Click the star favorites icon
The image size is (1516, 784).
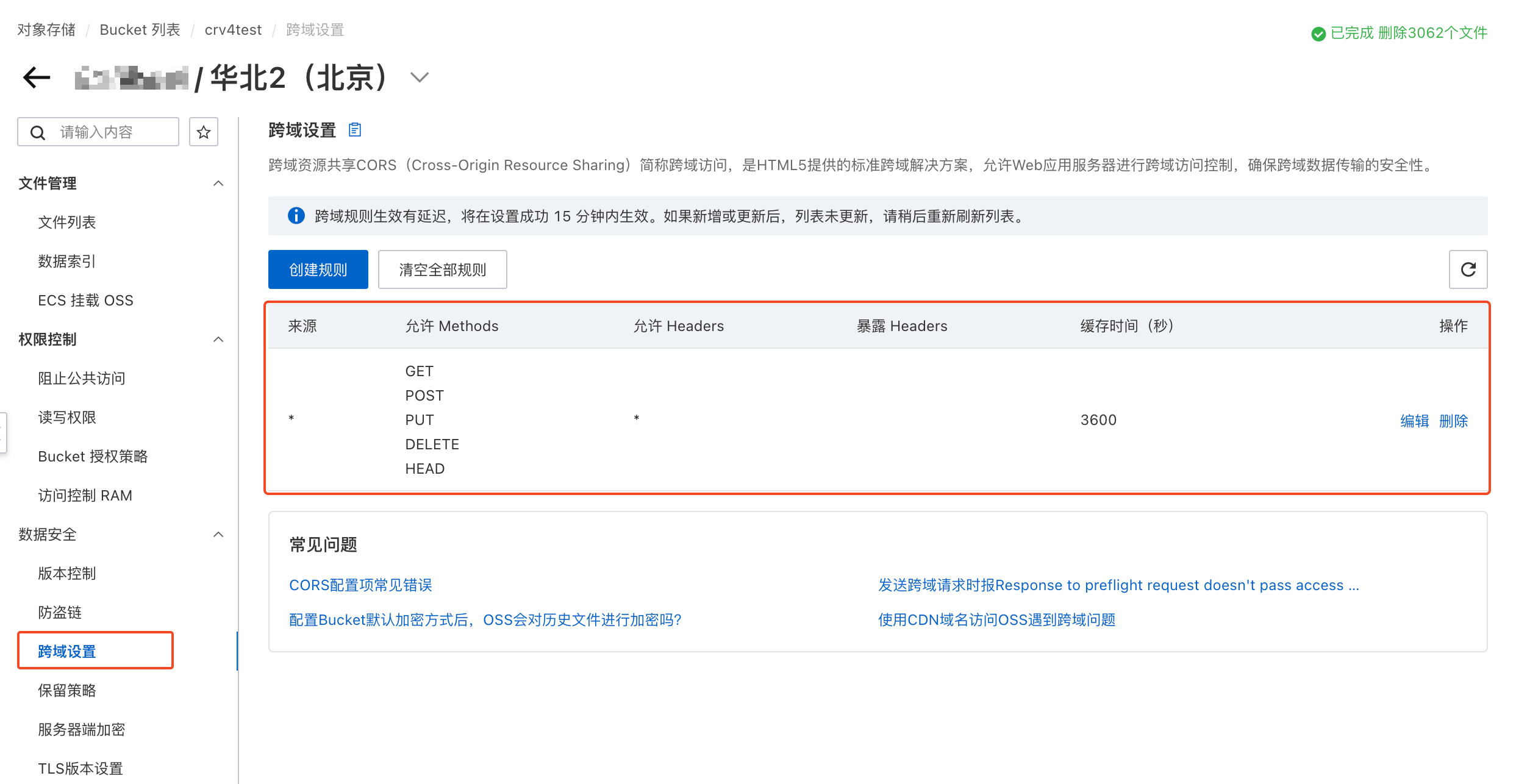click(204, 132)
